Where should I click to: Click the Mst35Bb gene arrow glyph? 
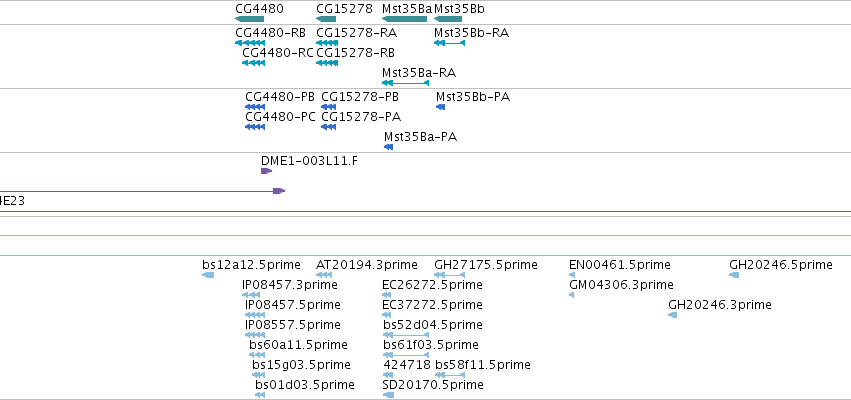point(448,19)
